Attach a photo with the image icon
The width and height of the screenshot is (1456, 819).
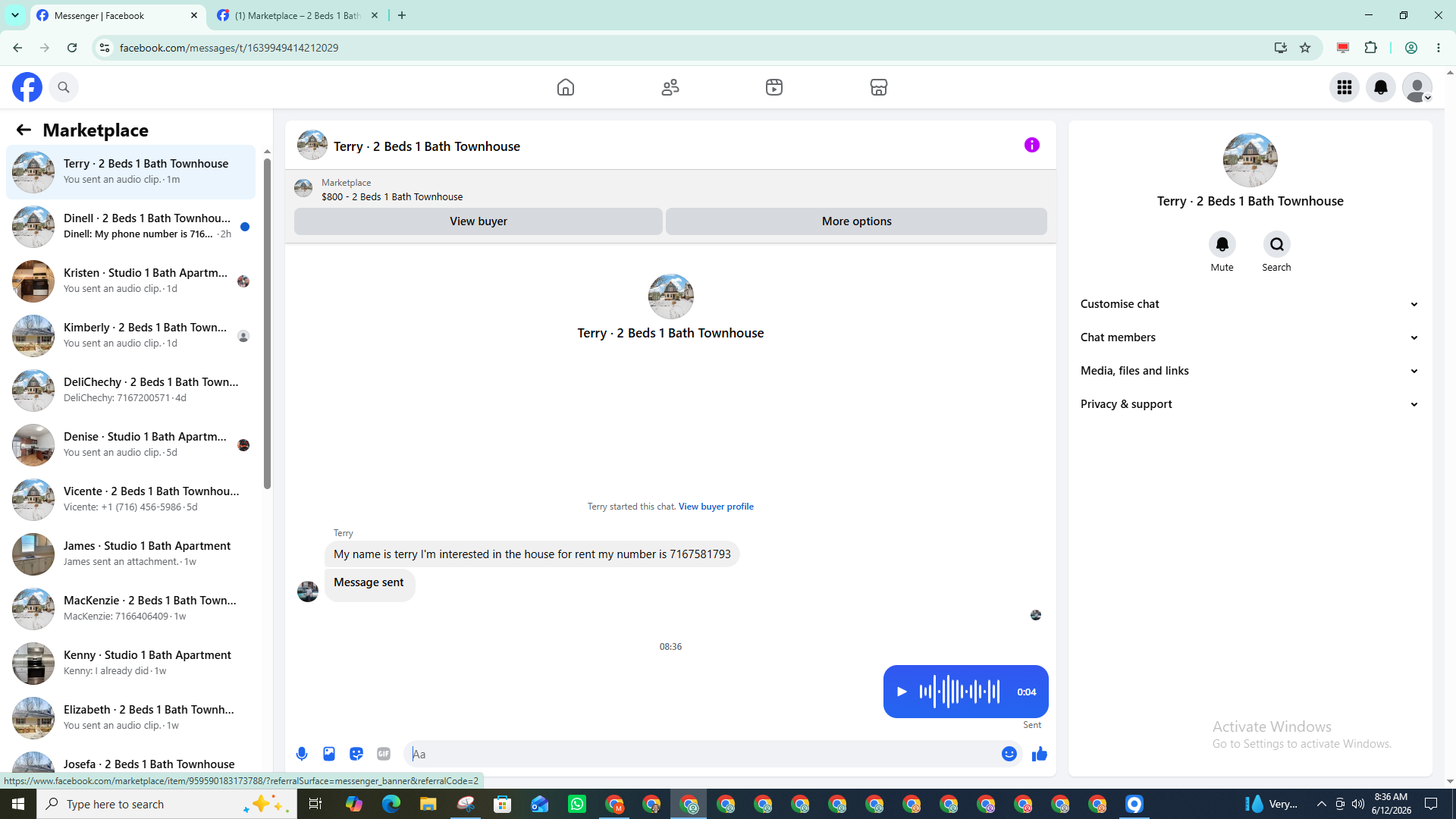329,754
